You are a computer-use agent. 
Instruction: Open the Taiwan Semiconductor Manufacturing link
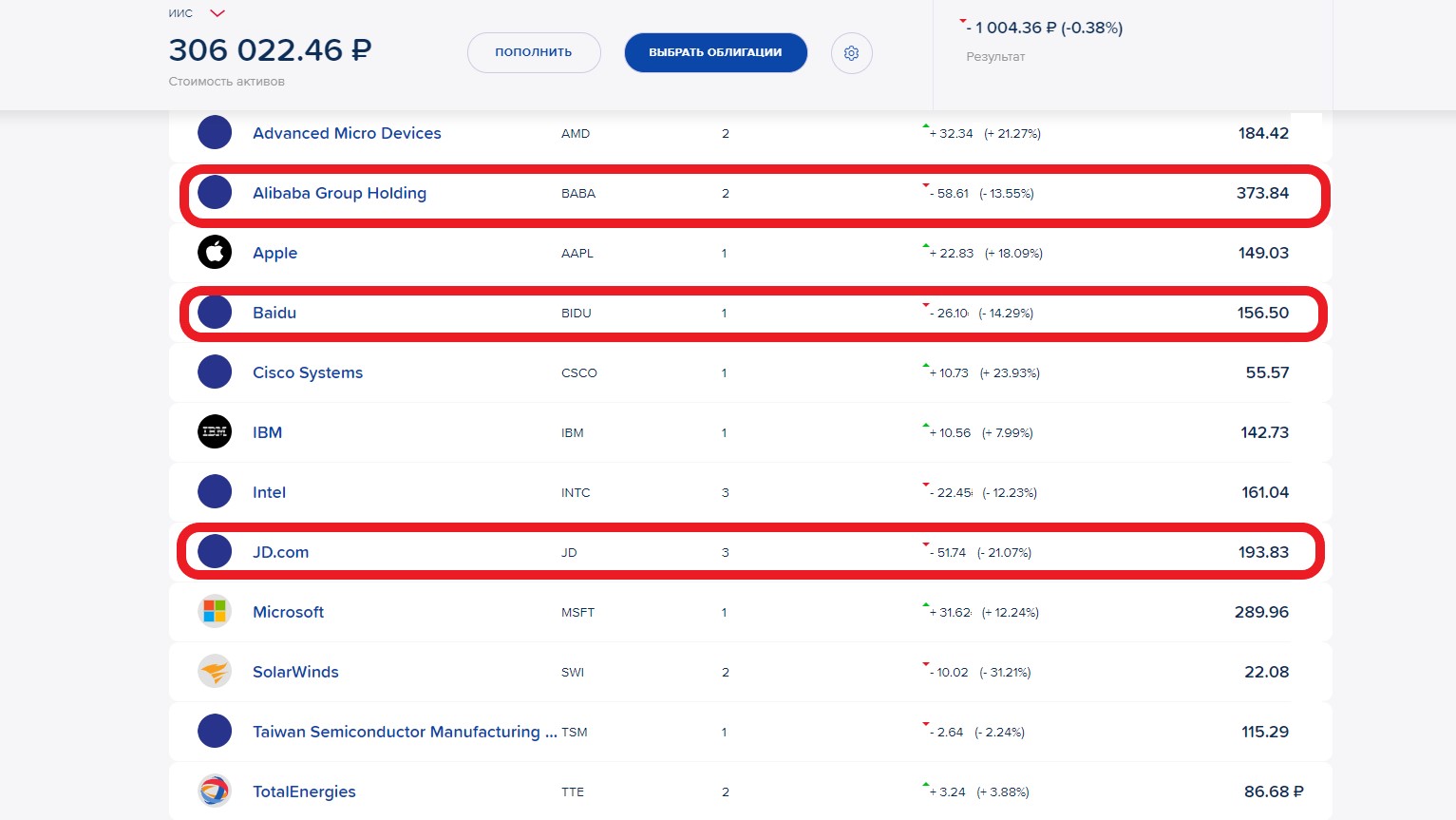(x=405, y=732)
